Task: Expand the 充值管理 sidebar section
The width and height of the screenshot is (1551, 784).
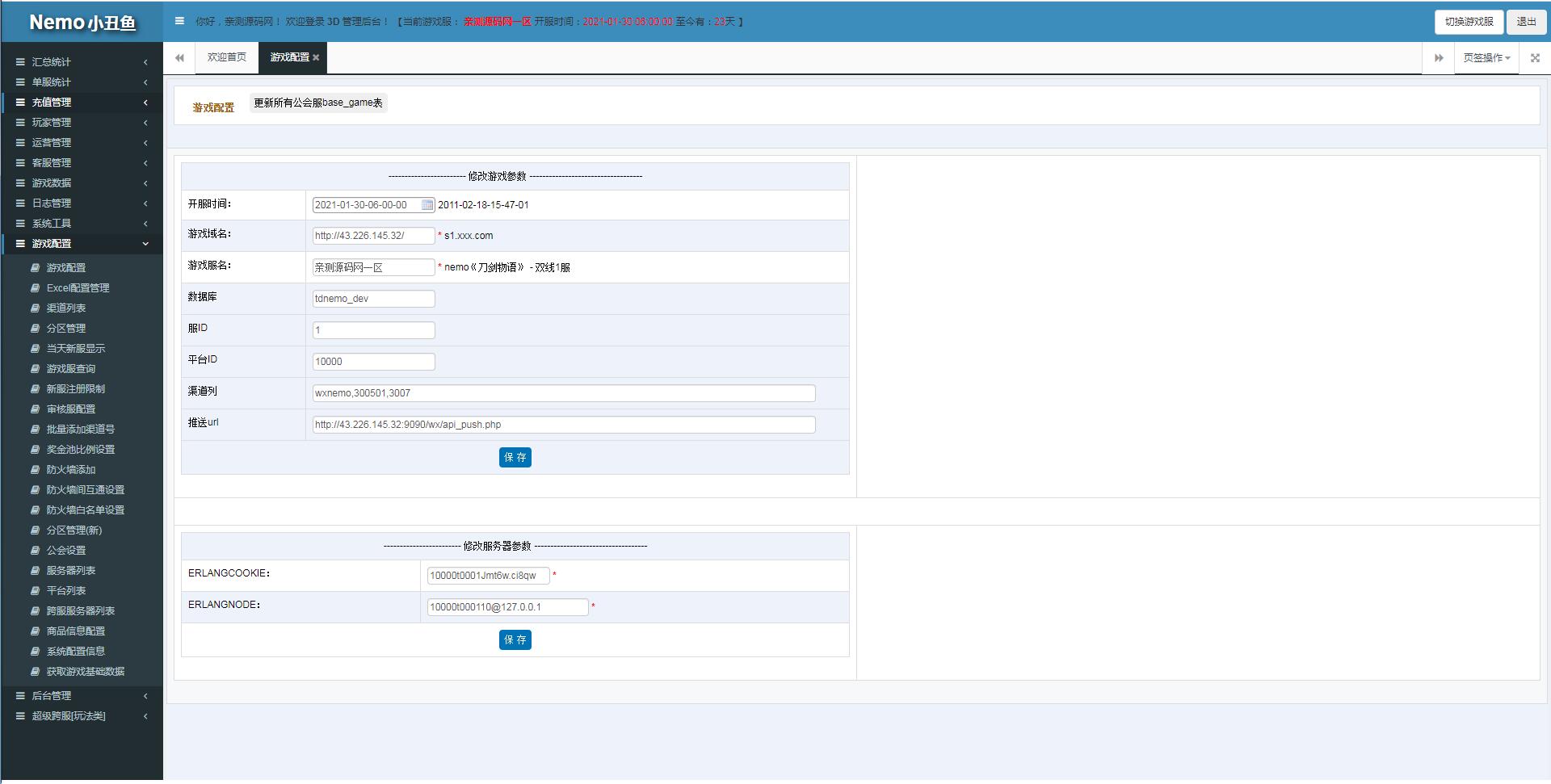Action: click(x=52, y=103)
